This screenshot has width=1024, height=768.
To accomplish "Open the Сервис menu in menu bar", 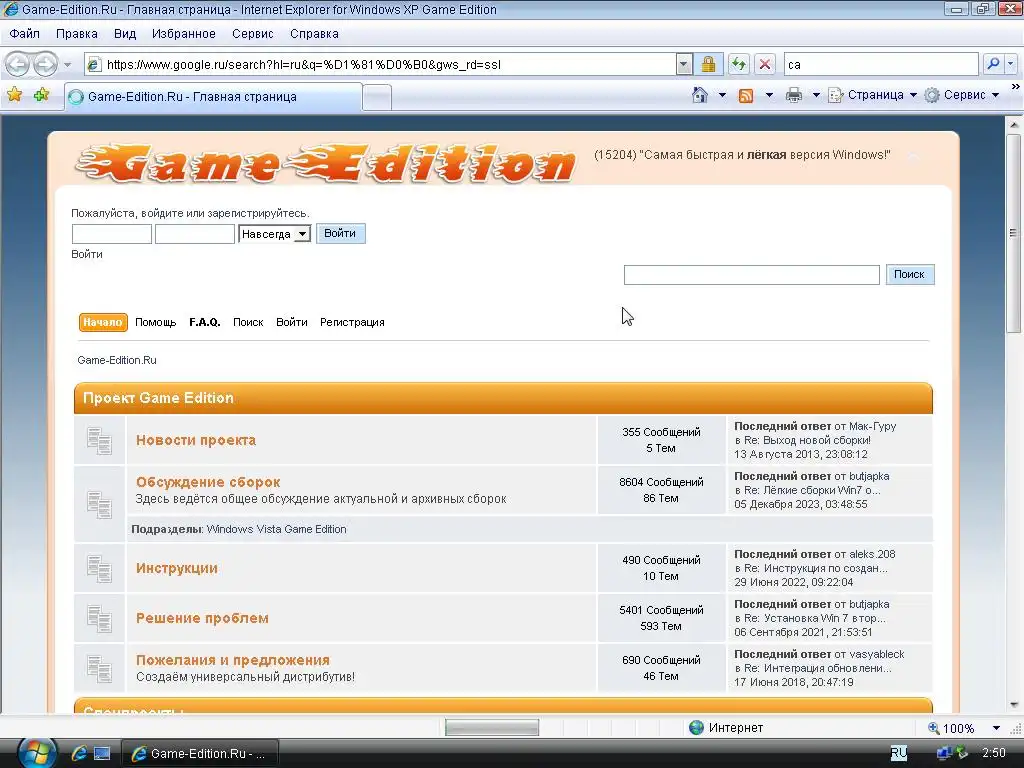I will click(x=253, y=34).
